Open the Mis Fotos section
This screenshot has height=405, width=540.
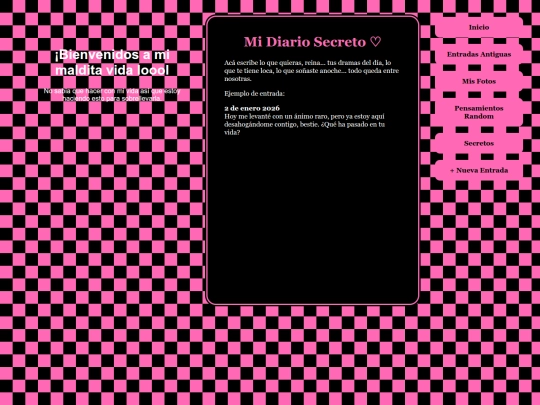pyautogui.click(x=479, y=81)
